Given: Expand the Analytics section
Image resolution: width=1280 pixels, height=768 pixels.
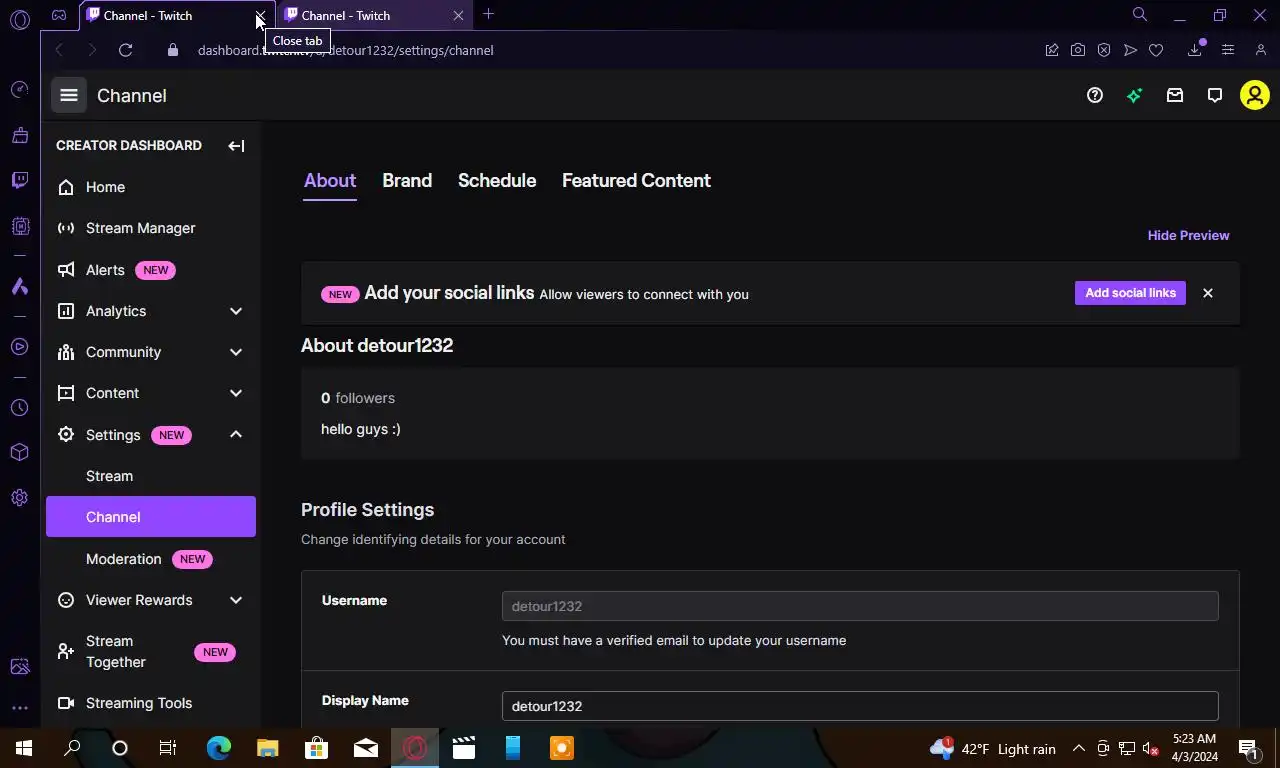Looking at the screenshot, I should tap(236, 311).
